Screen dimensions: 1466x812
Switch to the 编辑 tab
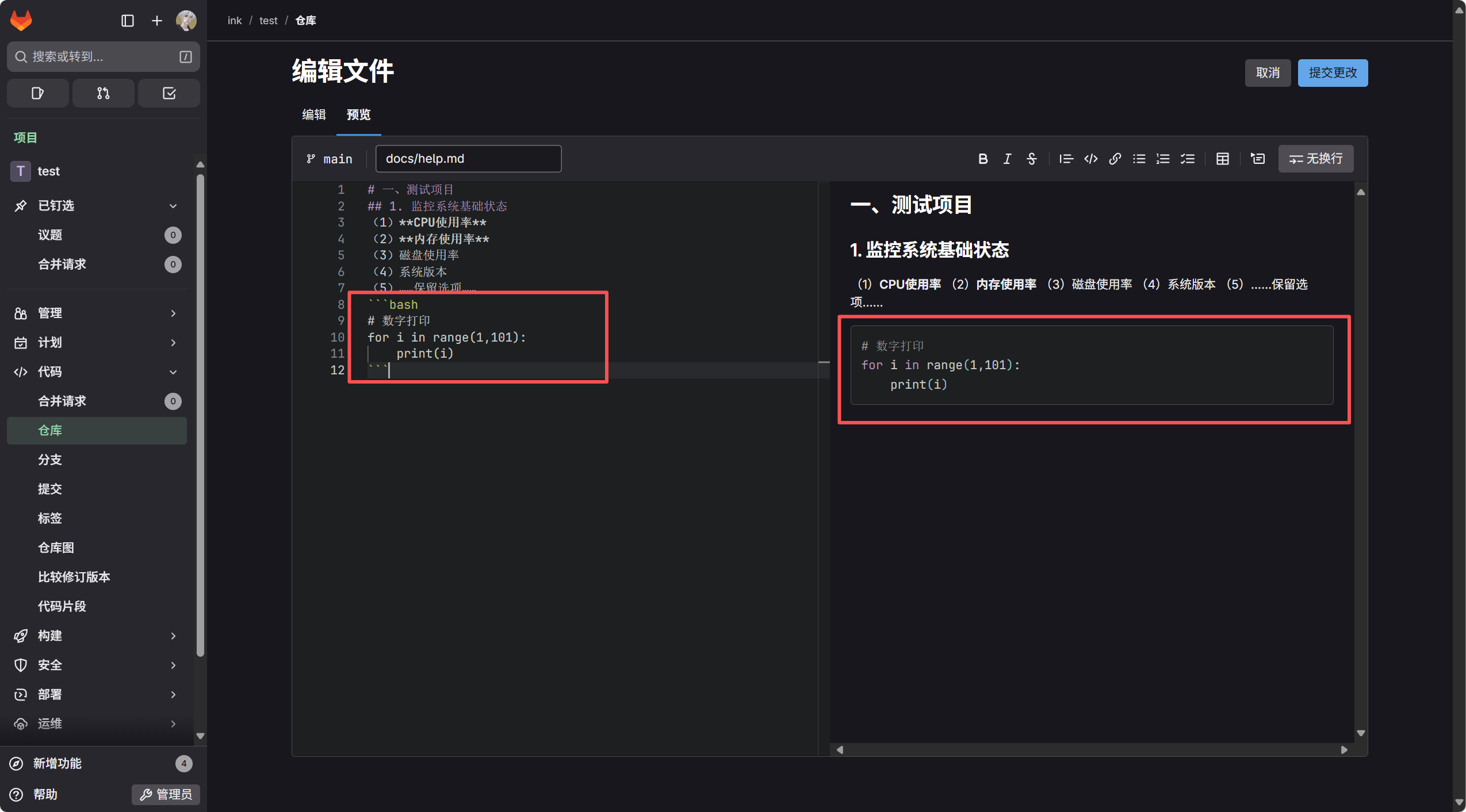pos(314,114)
